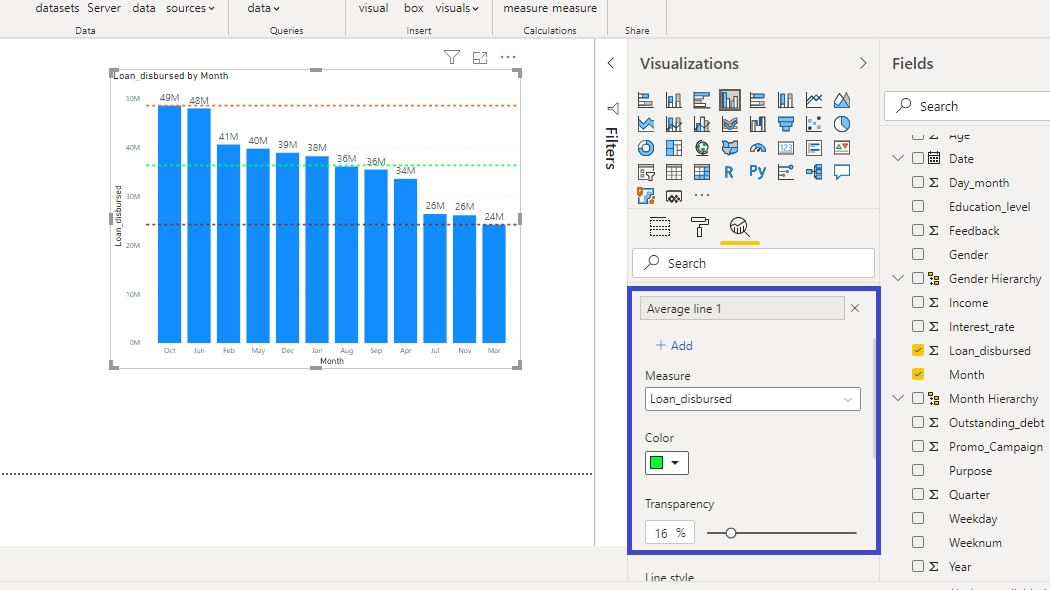Open the Measure Loan_disbursed dropdown
1050x590 pixels.
coord(752,399)
